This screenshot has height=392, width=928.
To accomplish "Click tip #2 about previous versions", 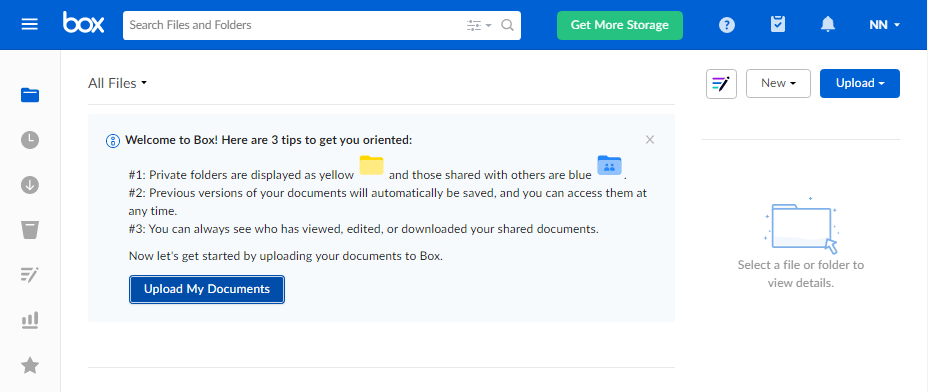I will (x=388, y=202).
